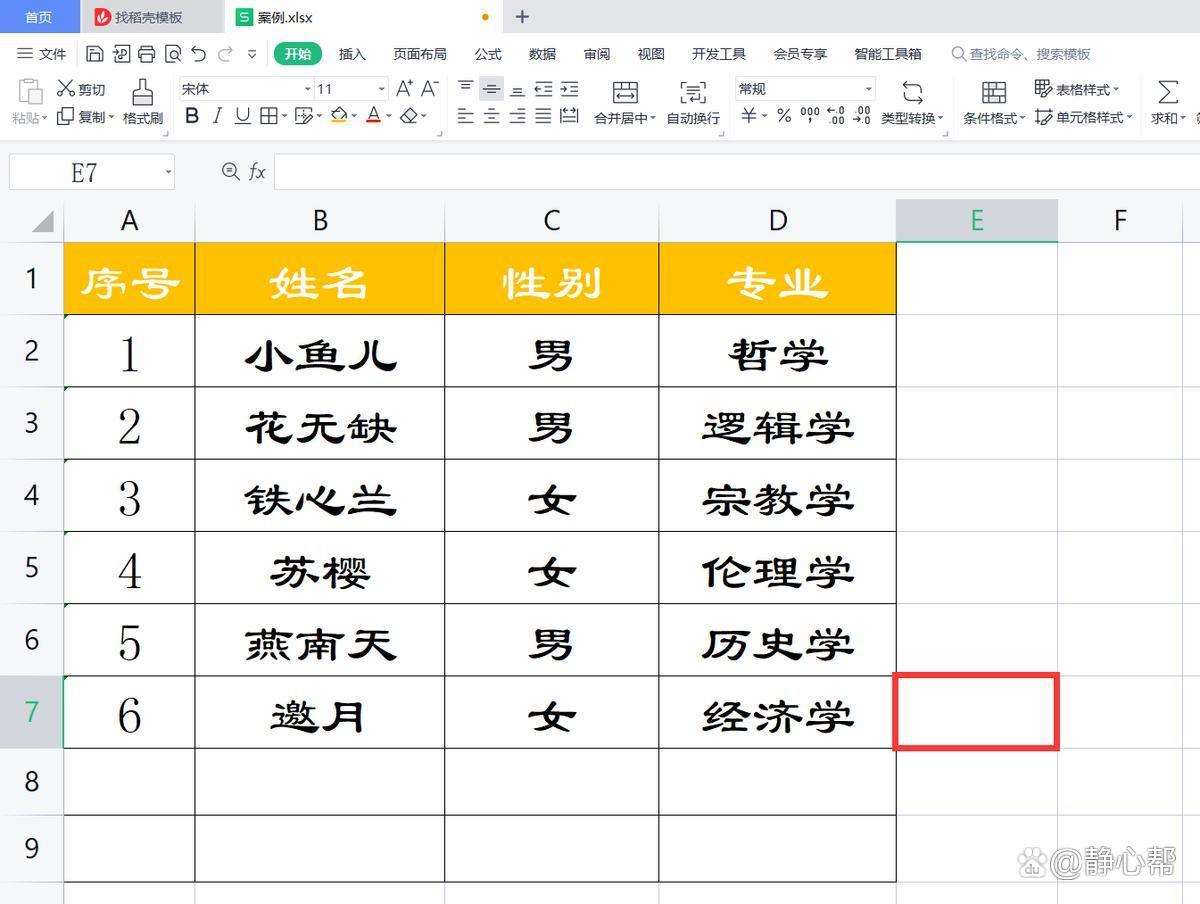Screen dimensions: 1200x904
Task: Expand the Copy (复制) dropdown arrow
Action: (x=111, y=117)
